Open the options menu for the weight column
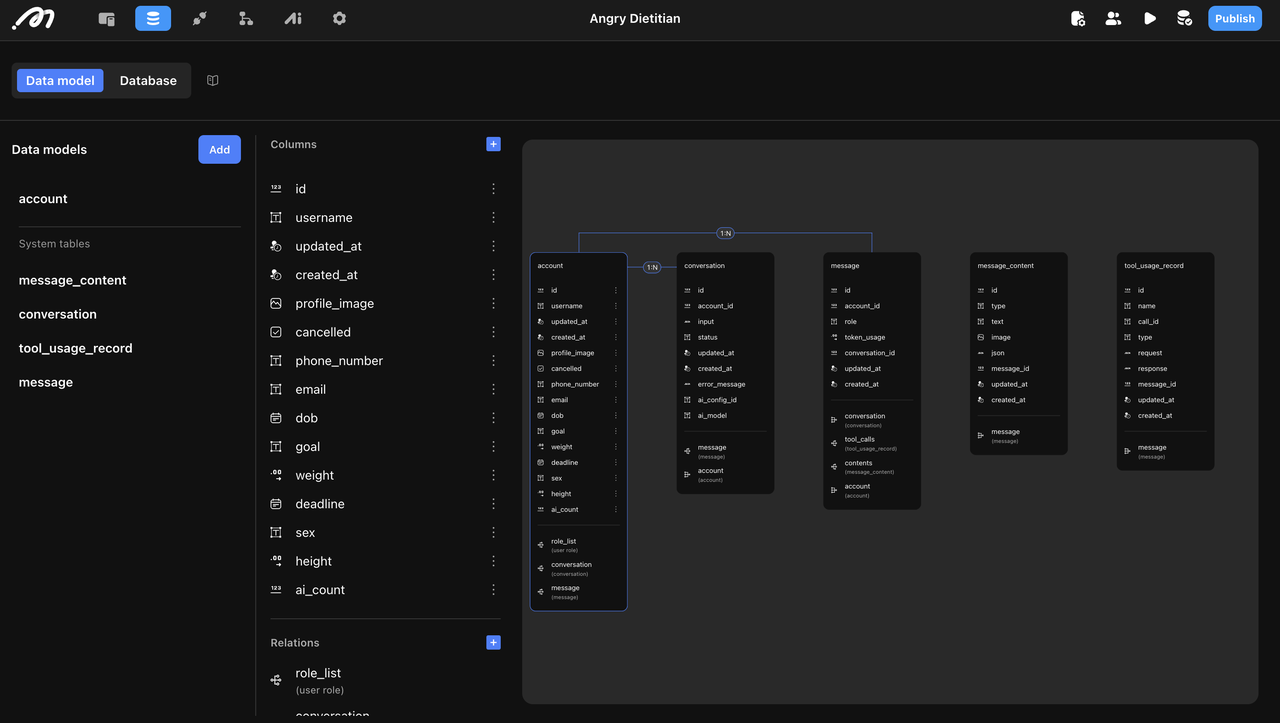This screenshot has height=723, width=1280. tap(493, 475)
